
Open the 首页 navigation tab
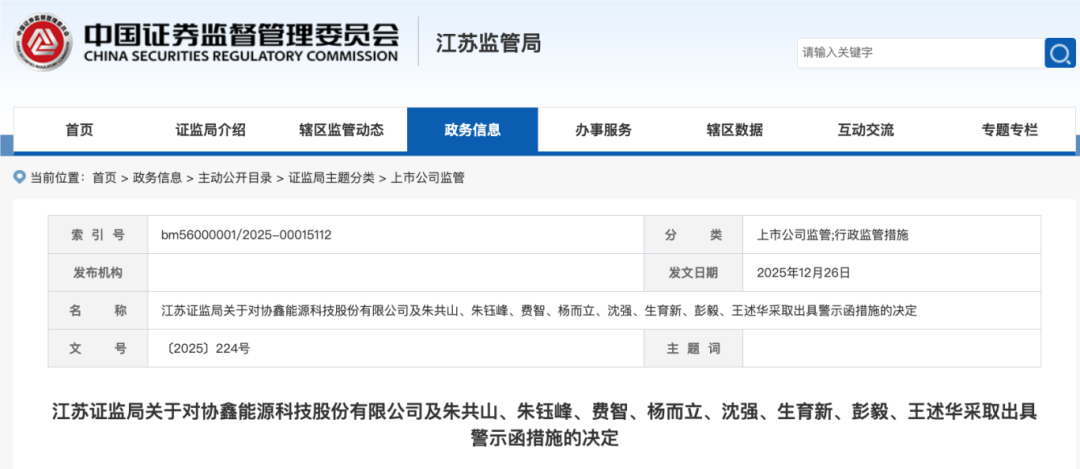[79, 129]
